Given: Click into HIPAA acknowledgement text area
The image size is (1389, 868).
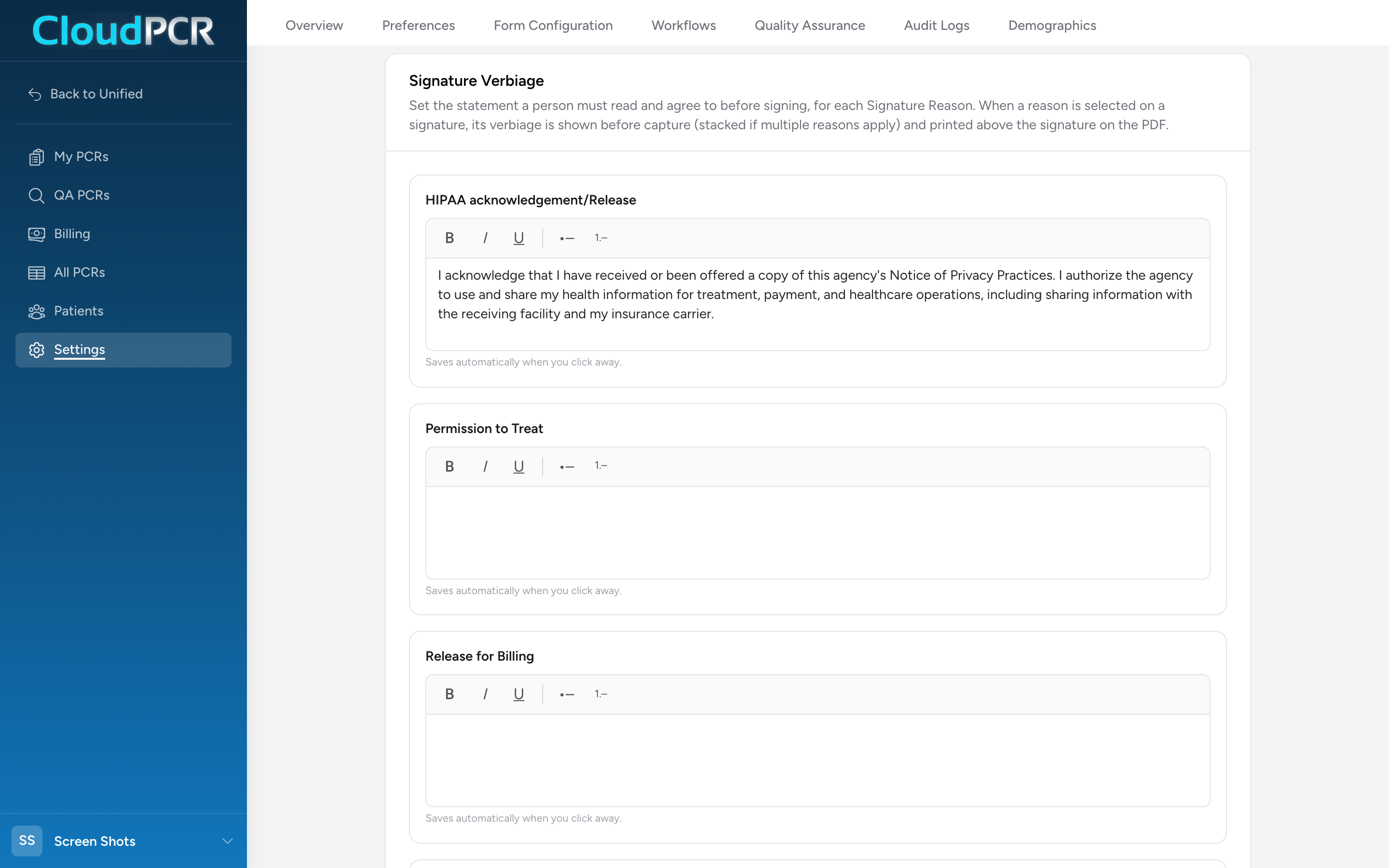Looking at the screenshot, I should click(817, 304).
